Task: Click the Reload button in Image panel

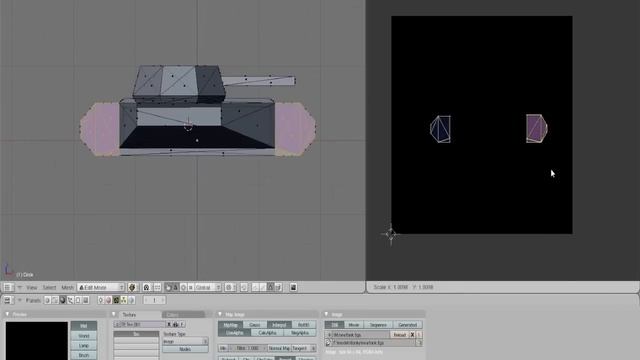Action: (400, 335)
